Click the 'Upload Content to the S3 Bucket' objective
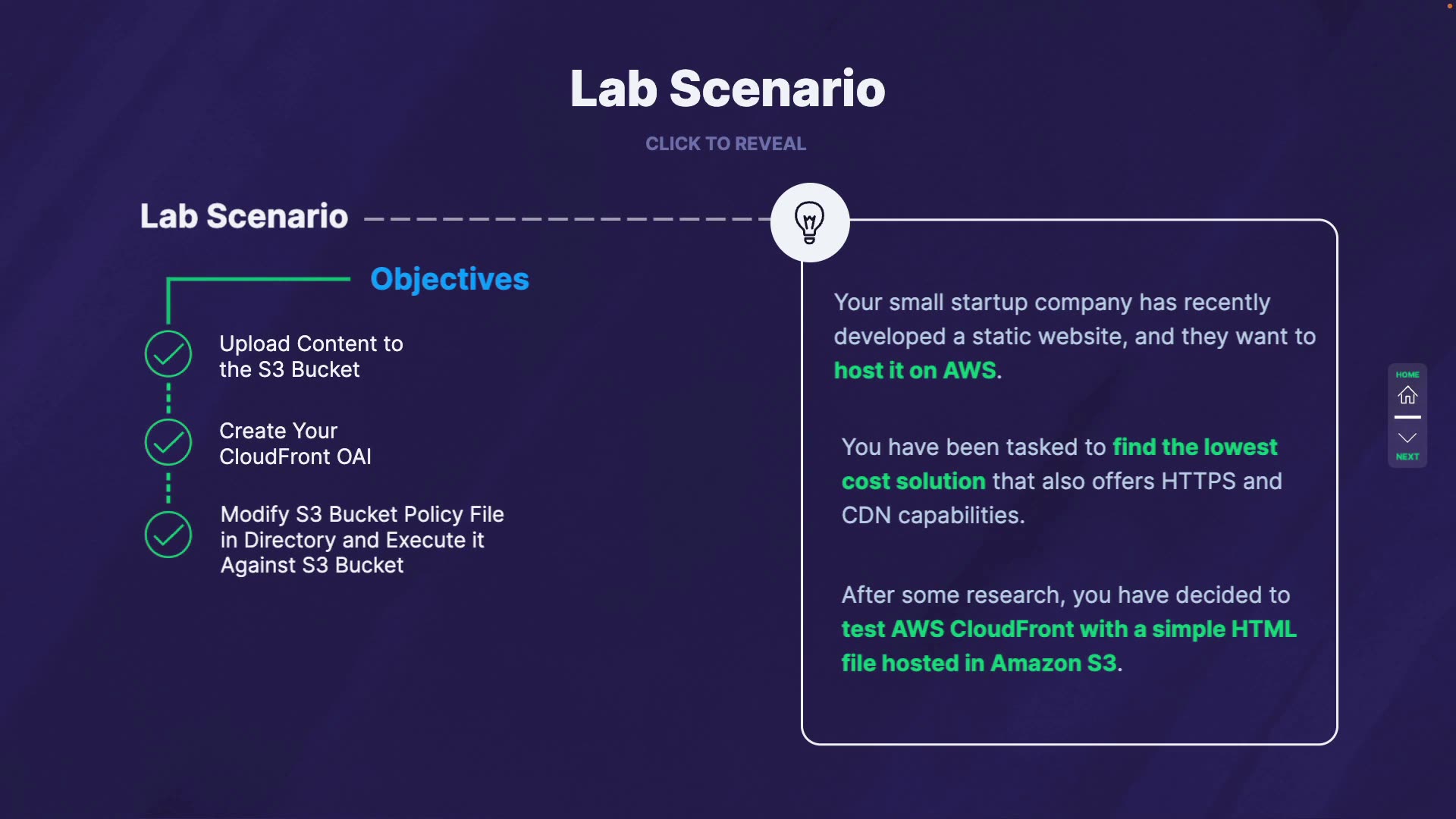Viewport: 1456px width, 819px height. click(311, 356)
